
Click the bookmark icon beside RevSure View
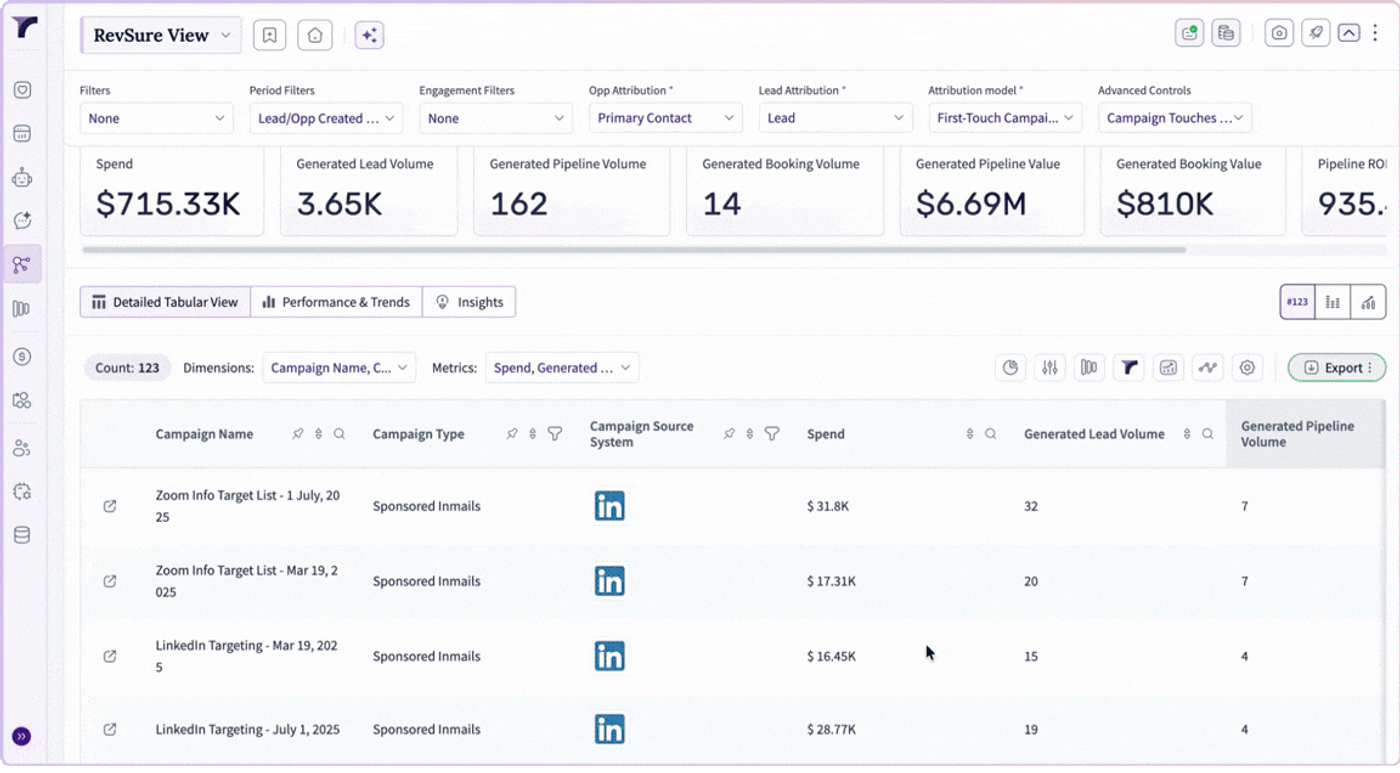click(270, 35)
